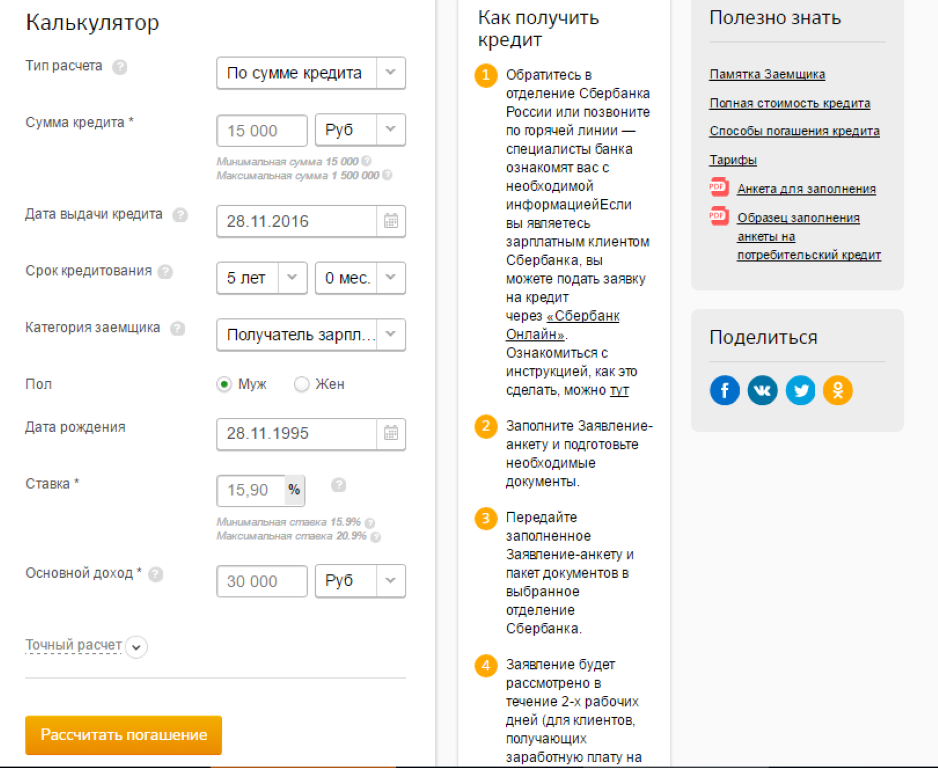Image resolution: width=938 pixels, height=768 pixels.
Task: Select the Муж radio button
Action: click(225, 384)
